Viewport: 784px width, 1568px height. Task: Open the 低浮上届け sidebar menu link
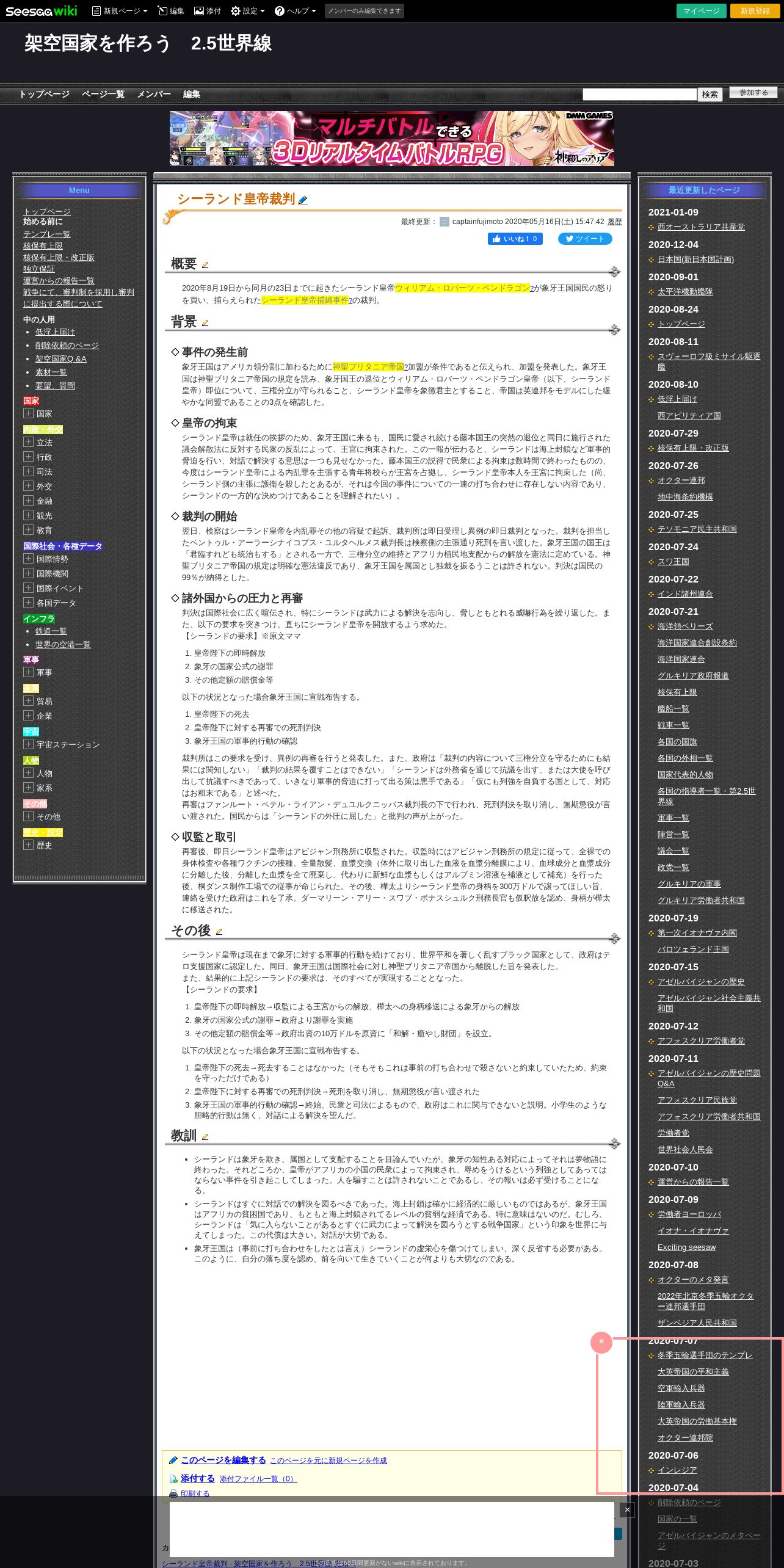pyautogui.click(x=55, y=332)
